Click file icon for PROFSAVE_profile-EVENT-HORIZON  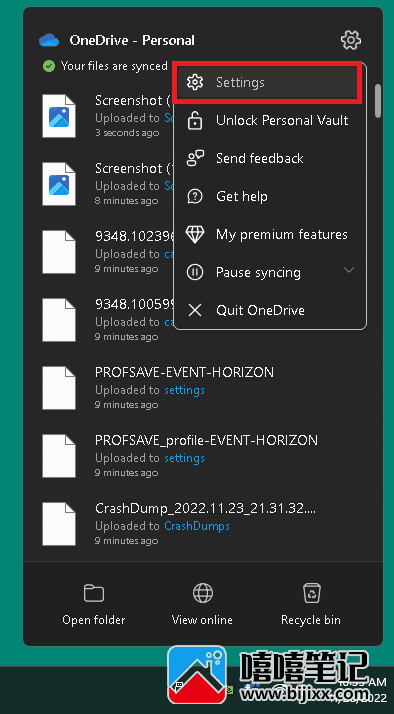tap(59, 456)
